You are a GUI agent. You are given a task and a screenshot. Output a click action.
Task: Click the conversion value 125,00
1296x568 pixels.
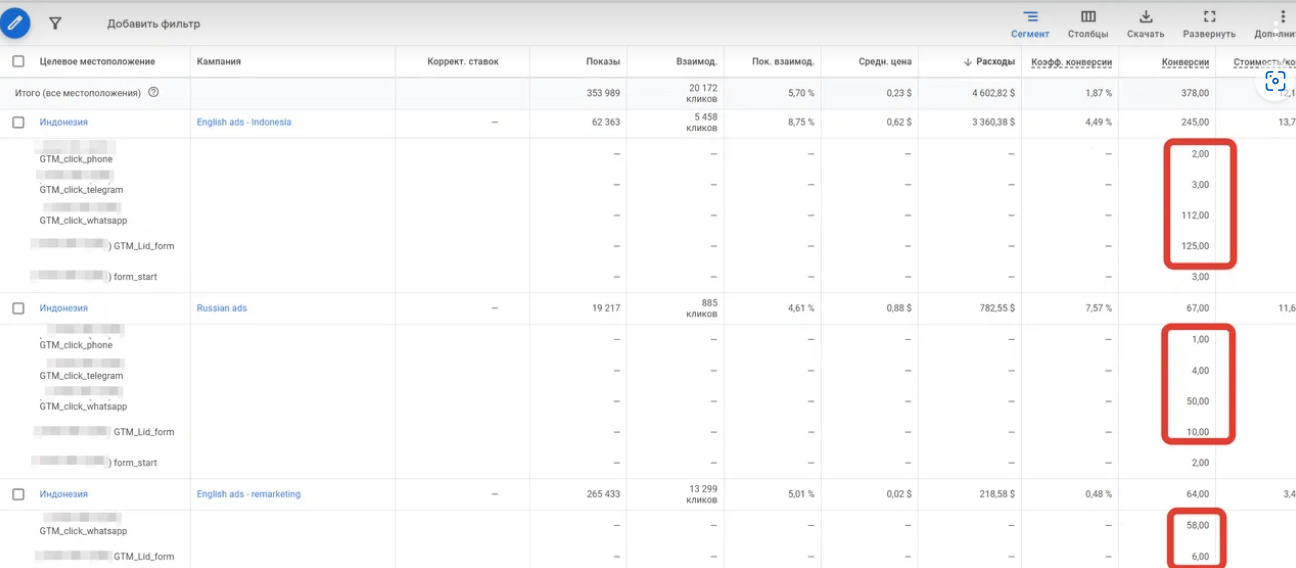click(x=1196, y=246)
